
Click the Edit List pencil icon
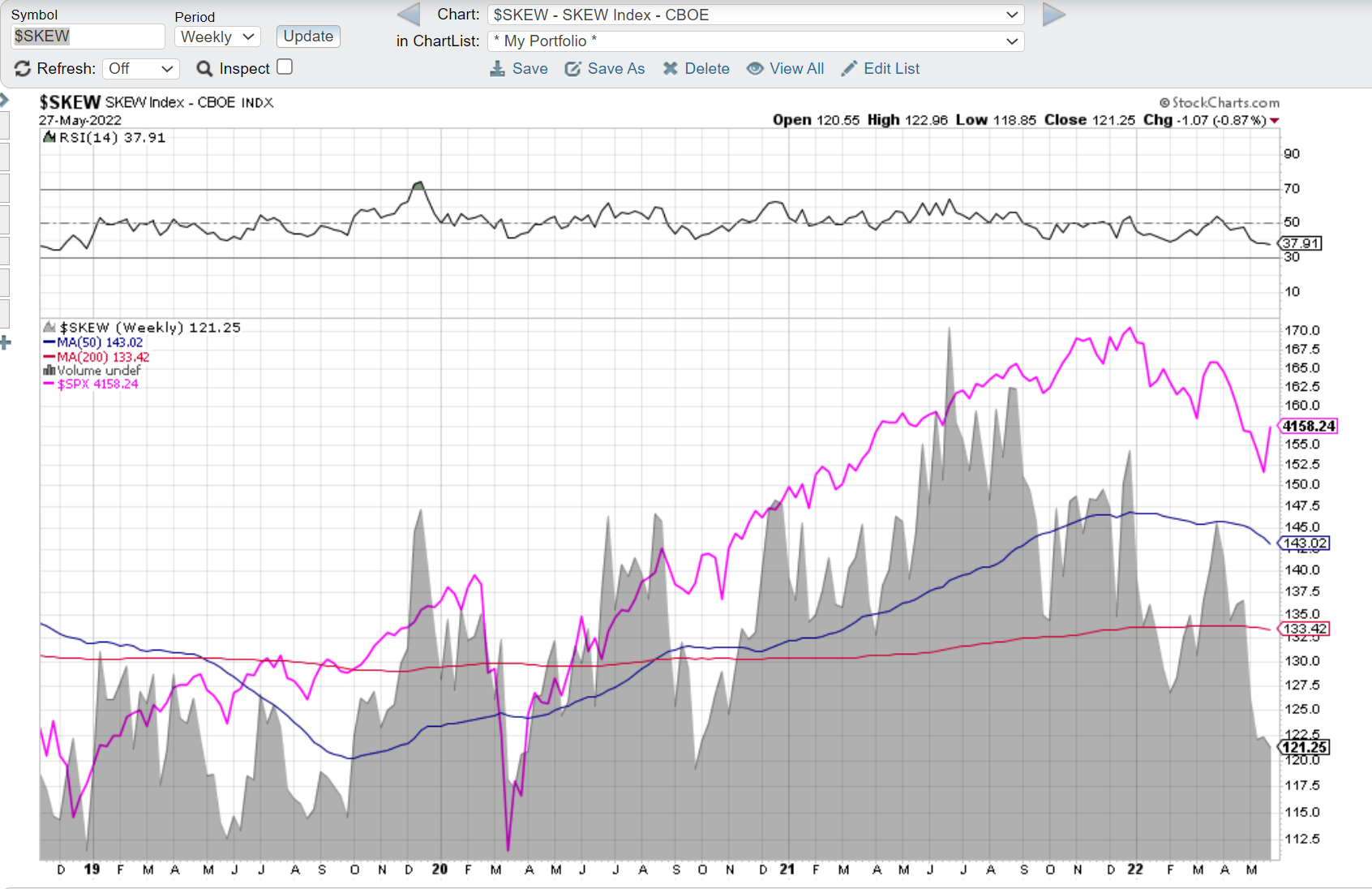click(849, 69)
